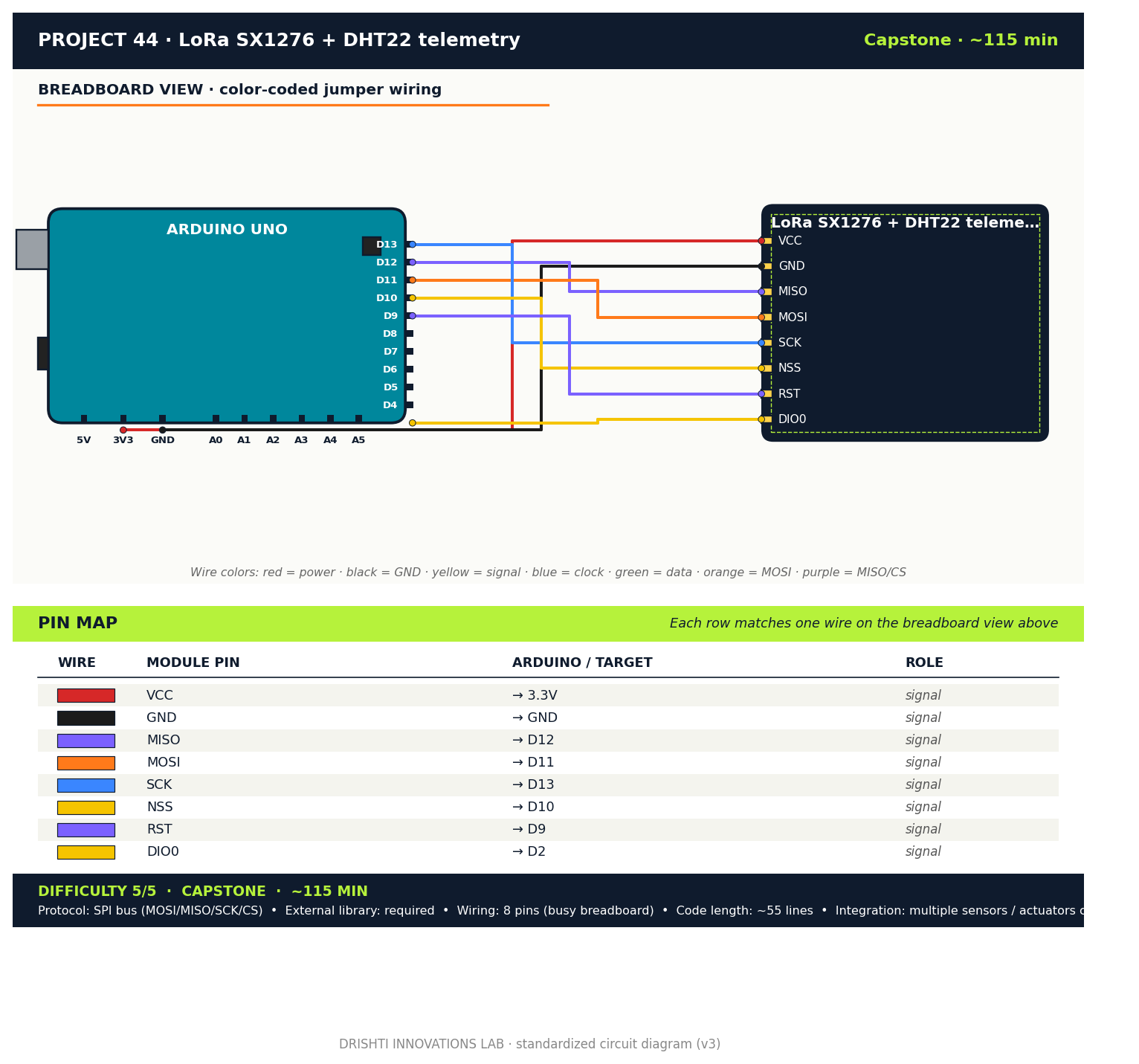This screenshot has height=1064, width=1139.
Task: Click the '→ D12' target cell
Action: [533, 740]
